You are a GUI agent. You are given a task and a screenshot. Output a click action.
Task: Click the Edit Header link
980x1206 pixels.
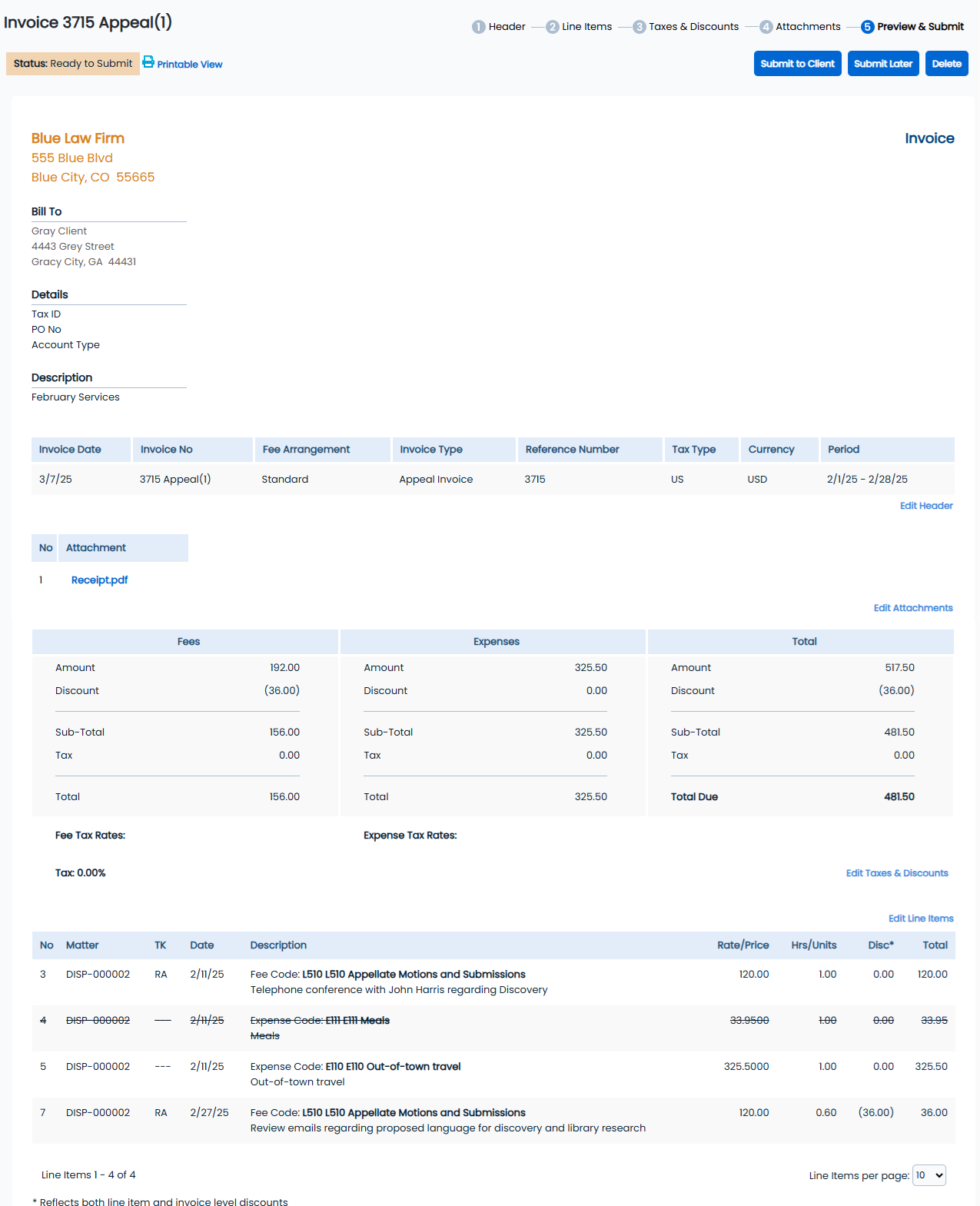coord(925,506)
